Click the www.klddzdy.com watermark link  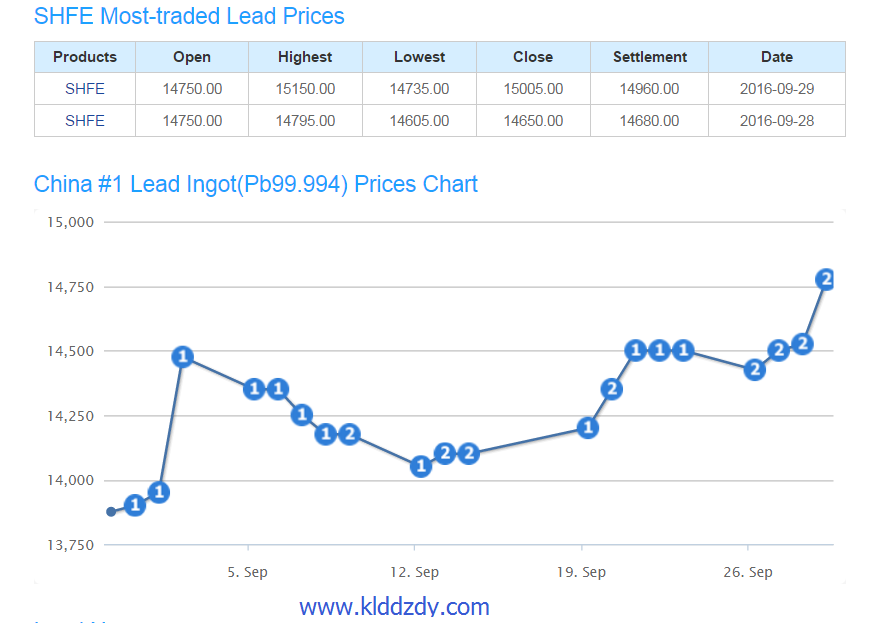[394, 606]
